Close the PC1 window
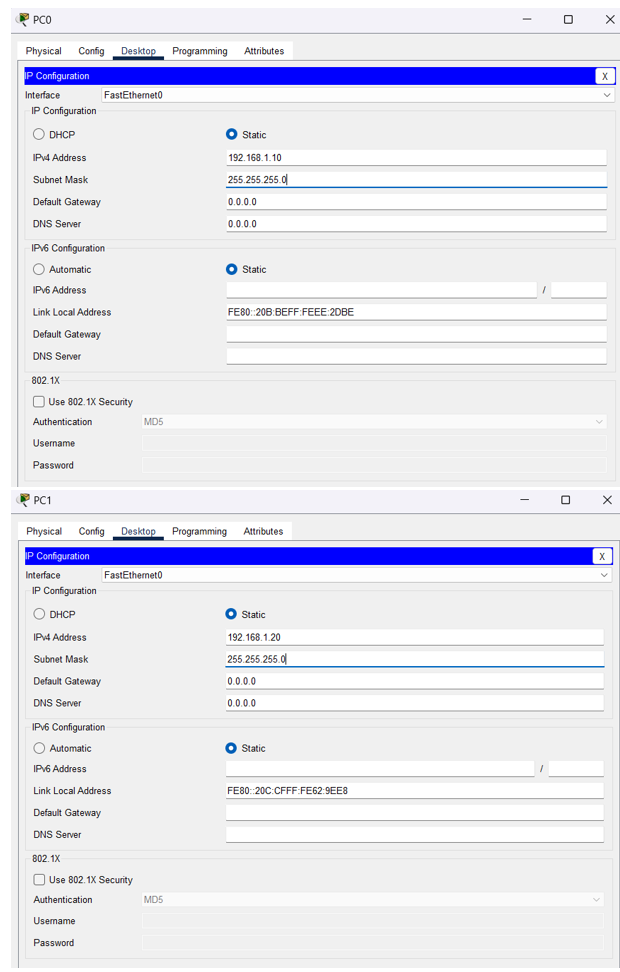Viewport: 620px width, 972px height. [x=607, y=500]
